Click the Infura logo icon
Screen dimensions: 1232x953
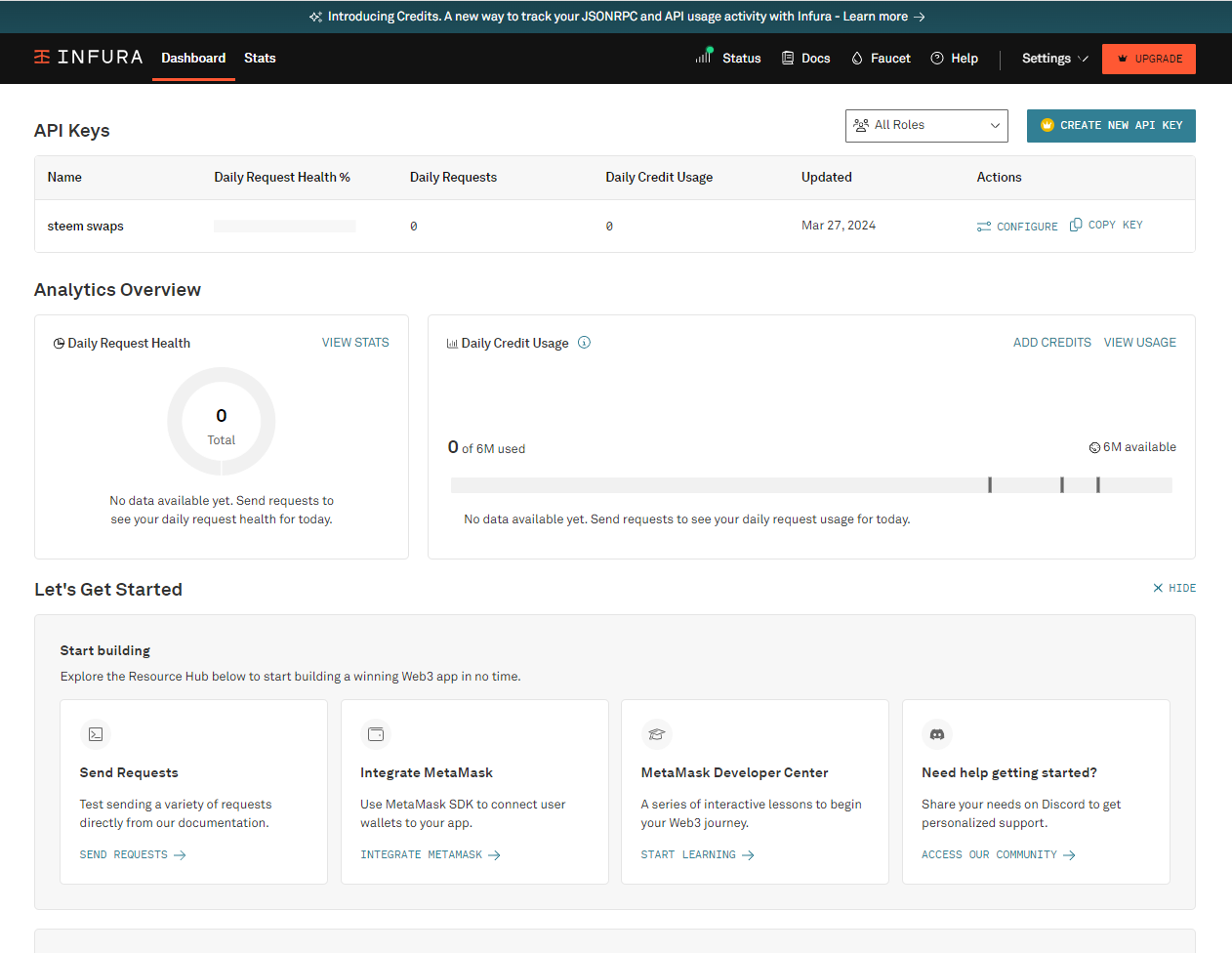42,57
